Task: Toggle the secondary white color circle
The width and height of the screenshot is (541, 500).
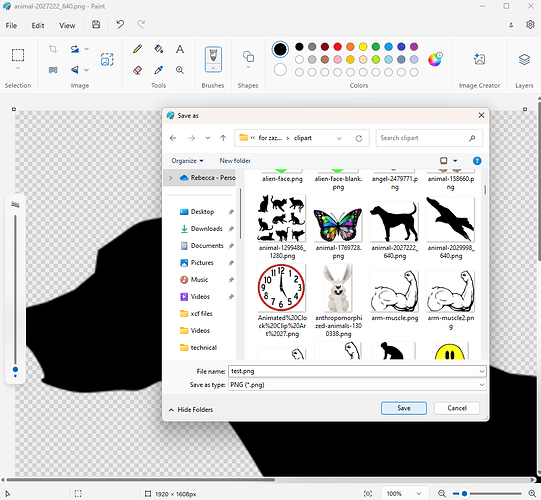Action: 280,70
